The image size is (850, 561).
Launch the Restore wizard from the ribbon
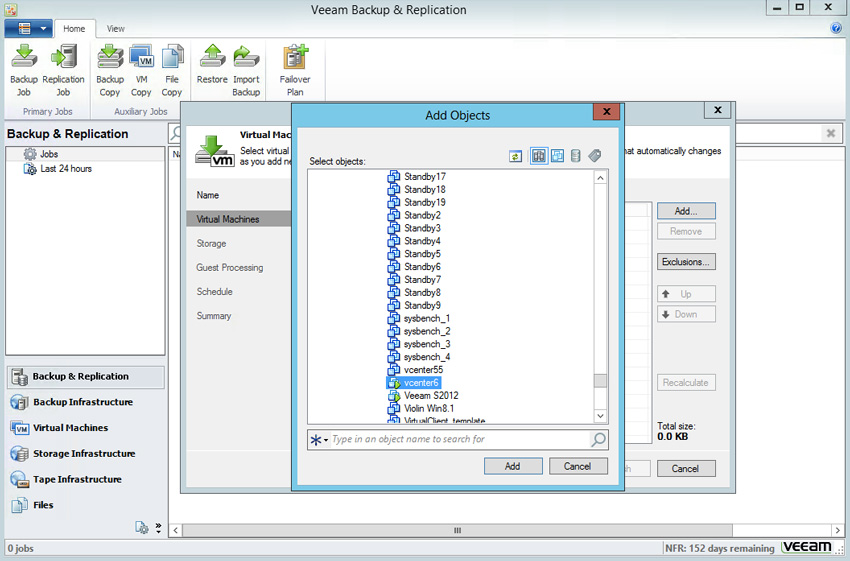click(212, 65)
